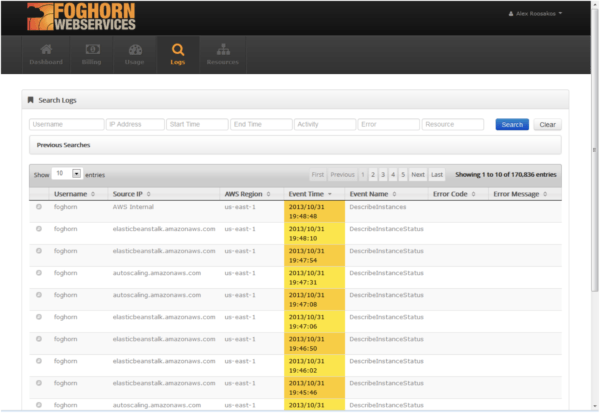Click the user icon beside Alex Roosakos

(511, 14)
